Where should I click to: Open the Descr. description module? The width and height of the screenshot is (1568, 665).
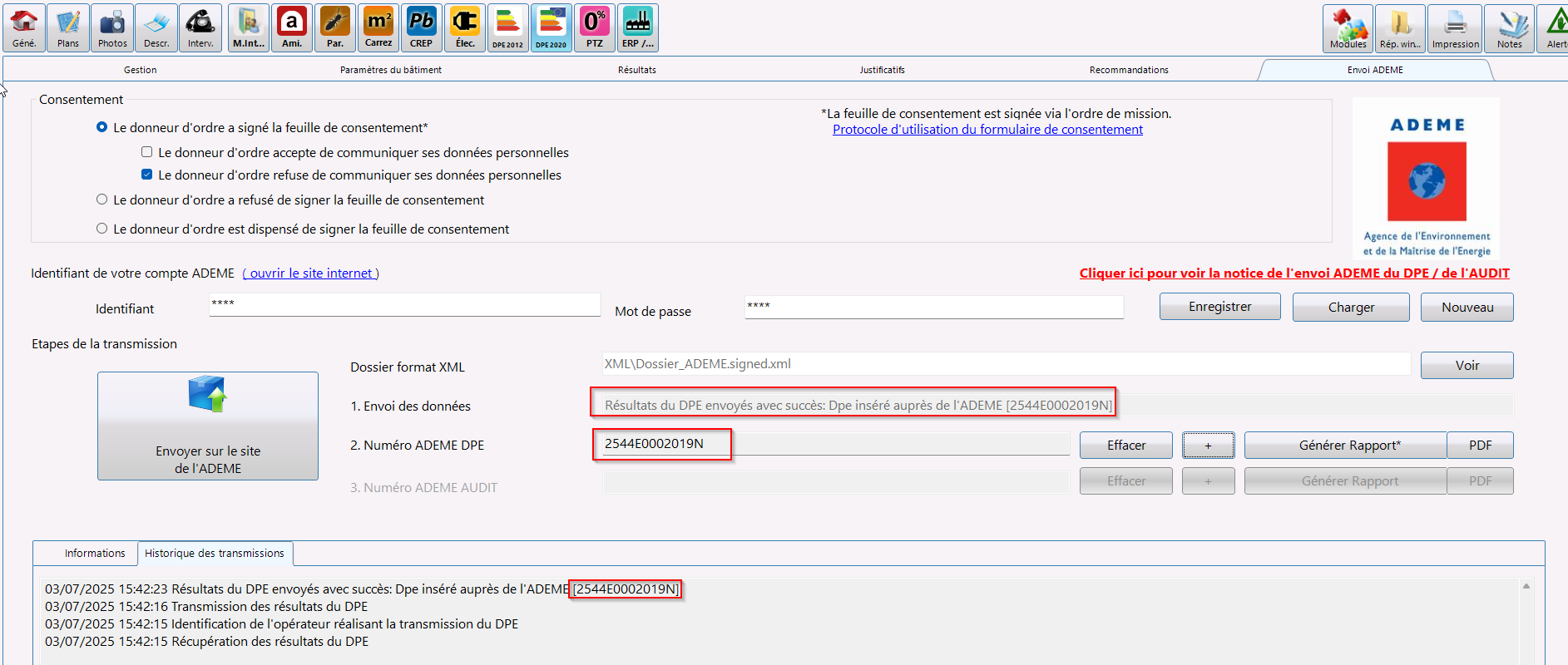156,27
